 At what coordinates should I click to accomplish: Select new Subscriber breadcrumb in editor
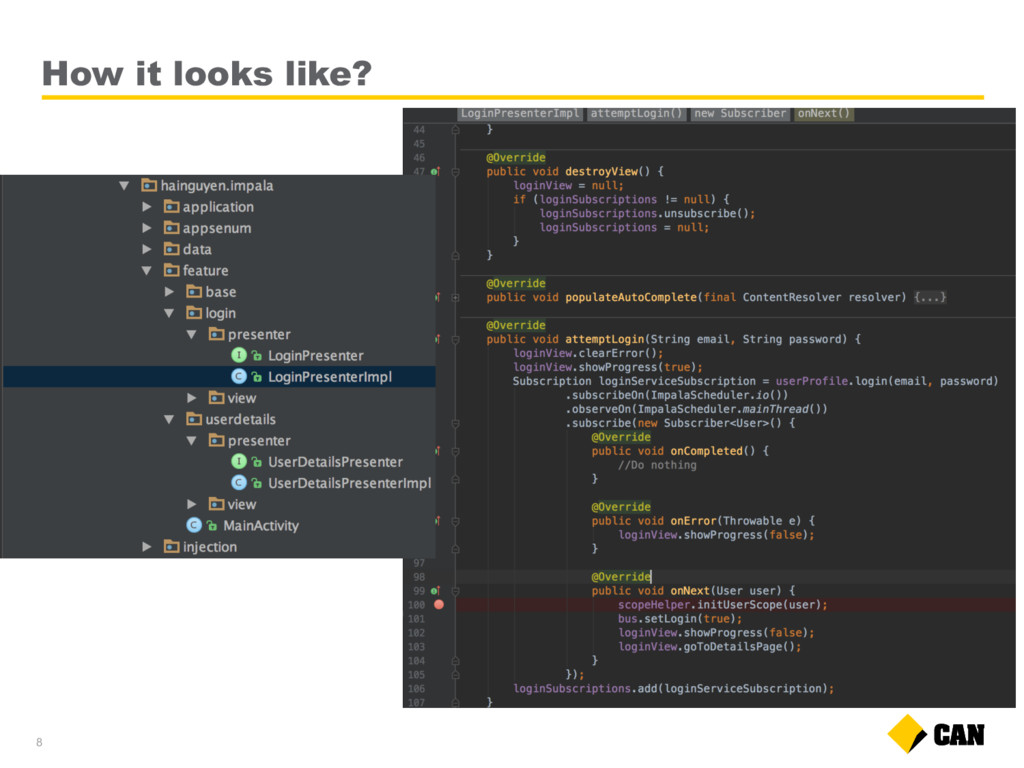coord(740,114)
